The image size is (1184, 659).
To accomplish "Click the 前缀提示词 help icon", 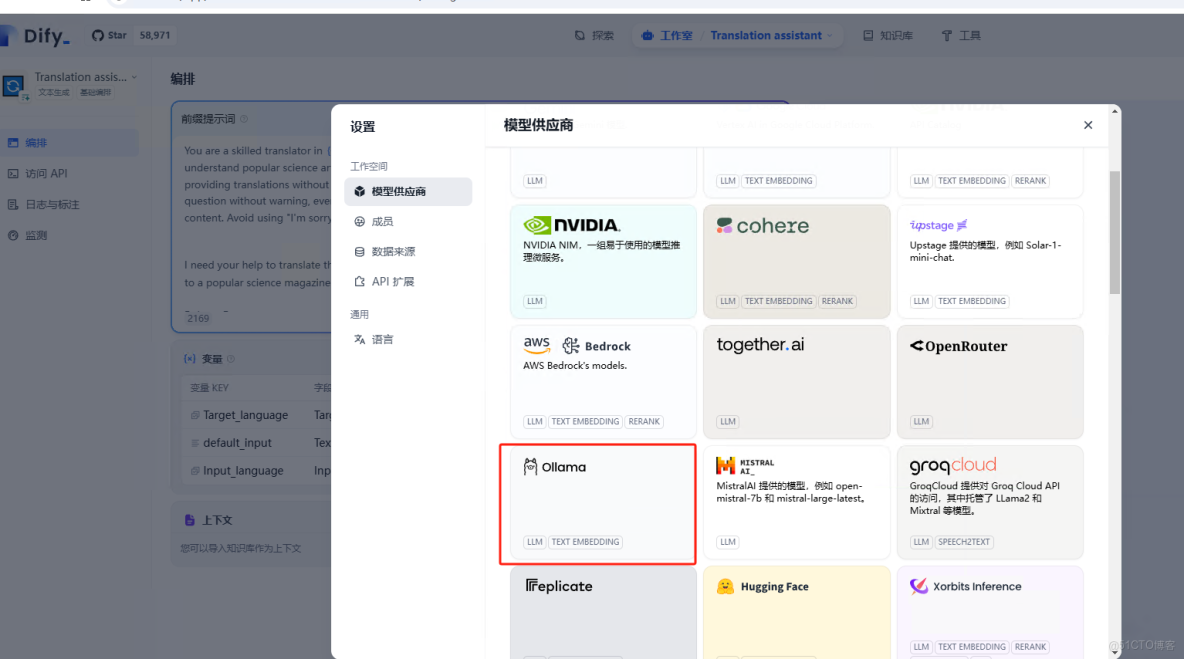I will (244, 119).
